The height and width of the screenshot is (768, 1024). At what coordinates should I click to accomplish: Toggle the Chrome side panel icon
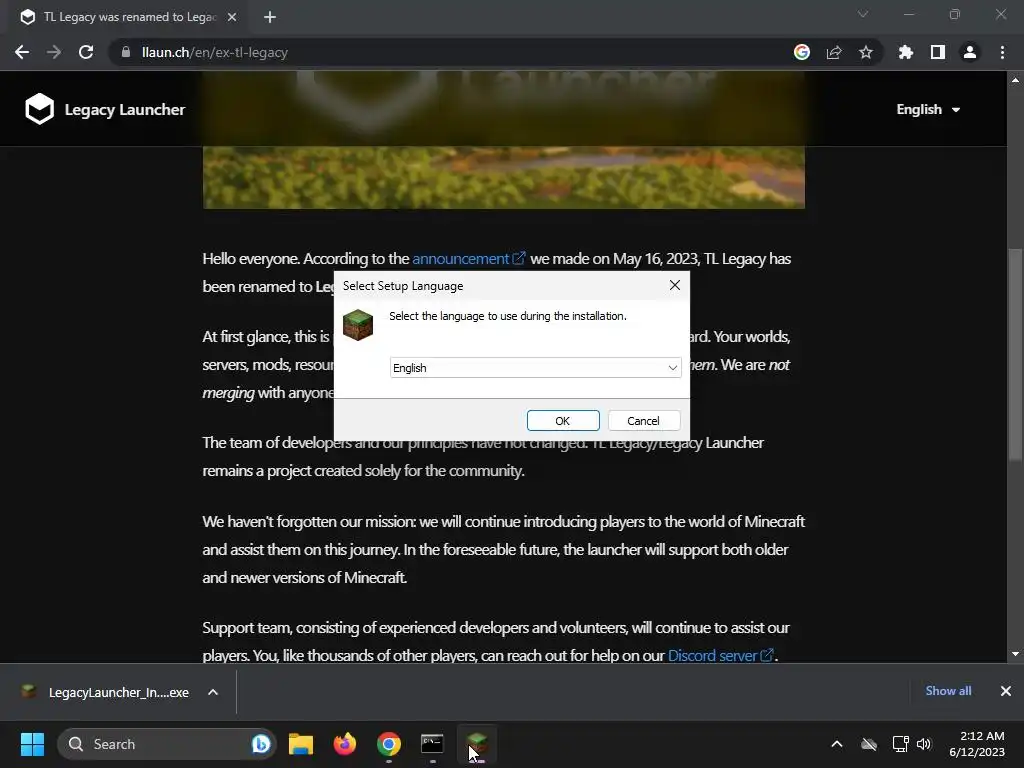pos(937,52)
